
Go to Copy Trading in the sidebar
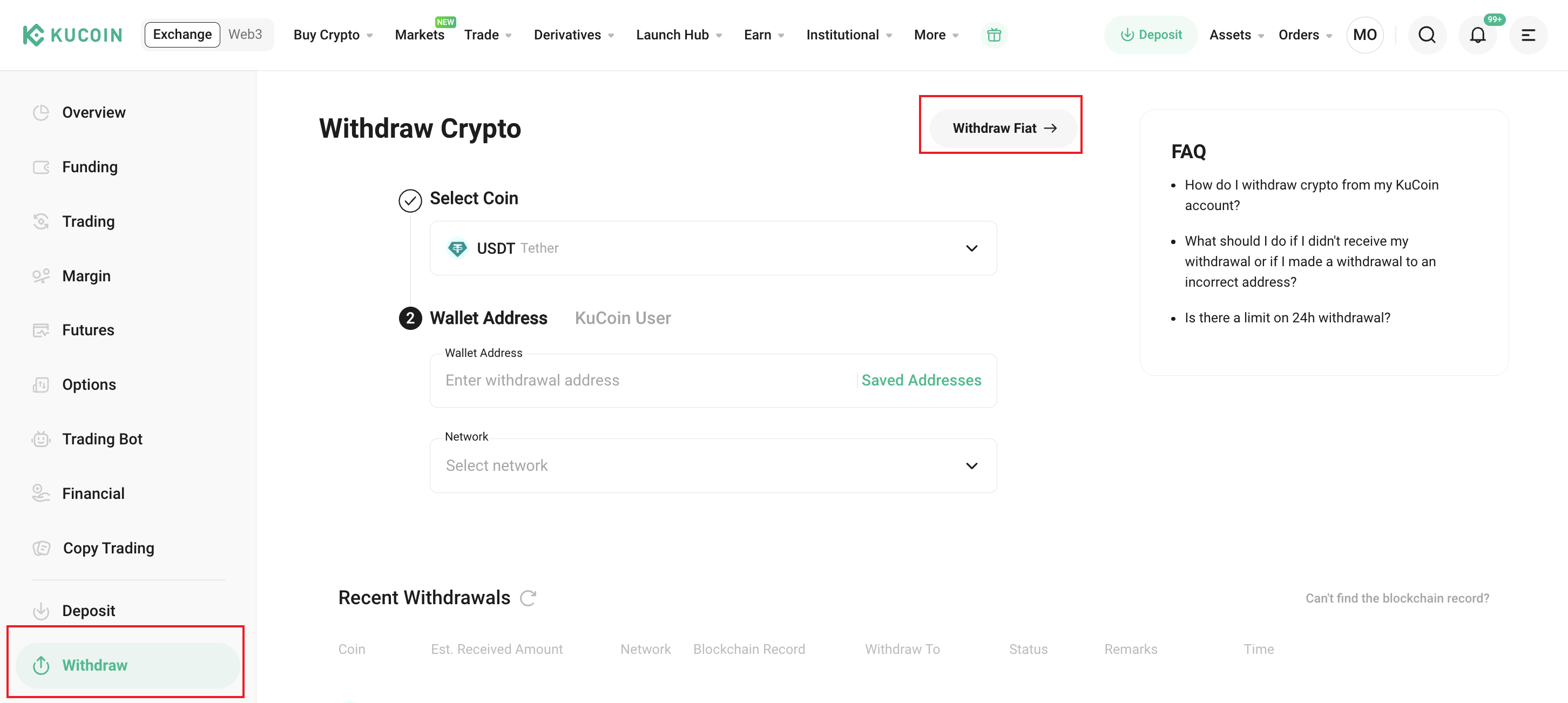coord(109,548)
